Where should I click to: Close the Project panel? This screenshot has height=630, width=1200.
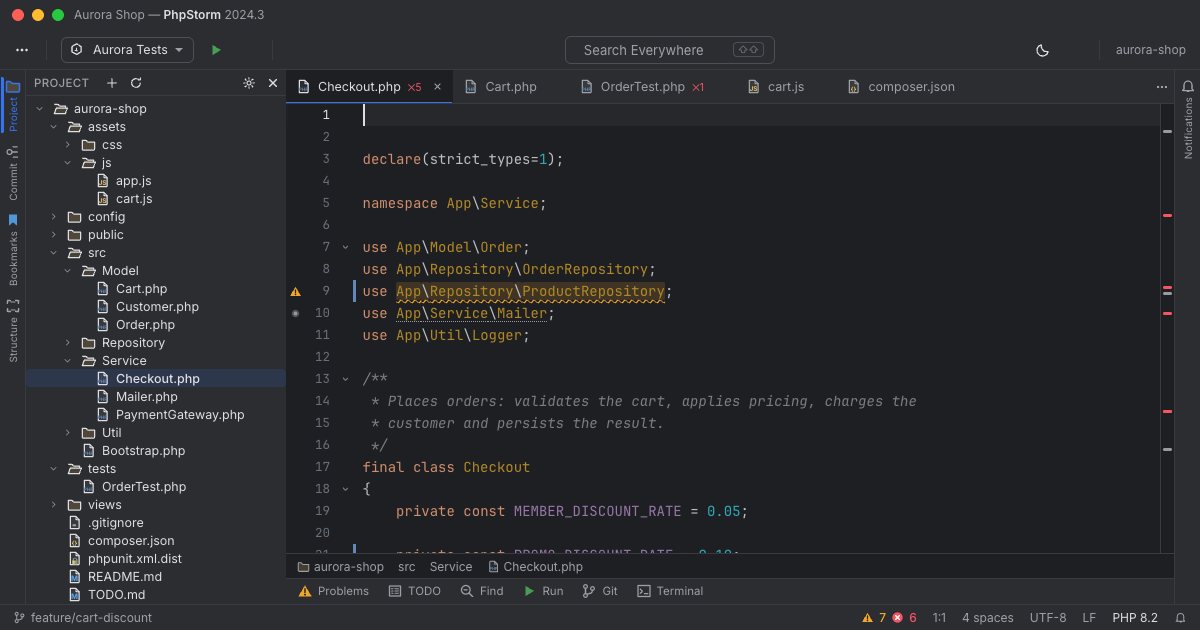(273, 83)
